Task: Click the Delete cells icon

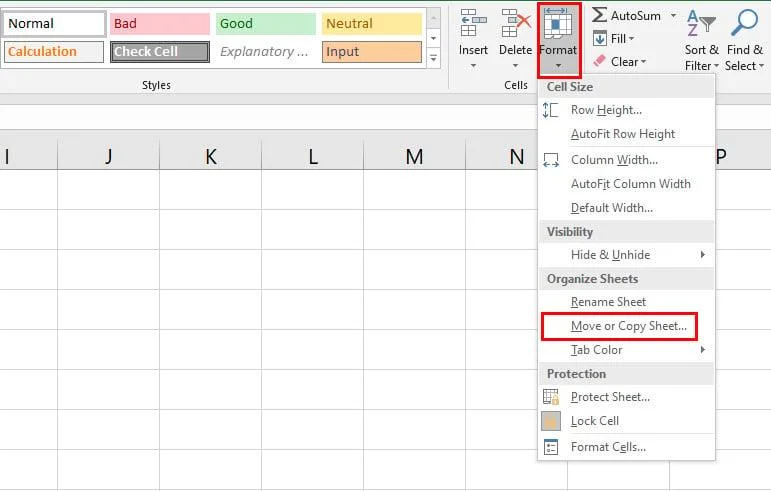Action: pos(515,24)
